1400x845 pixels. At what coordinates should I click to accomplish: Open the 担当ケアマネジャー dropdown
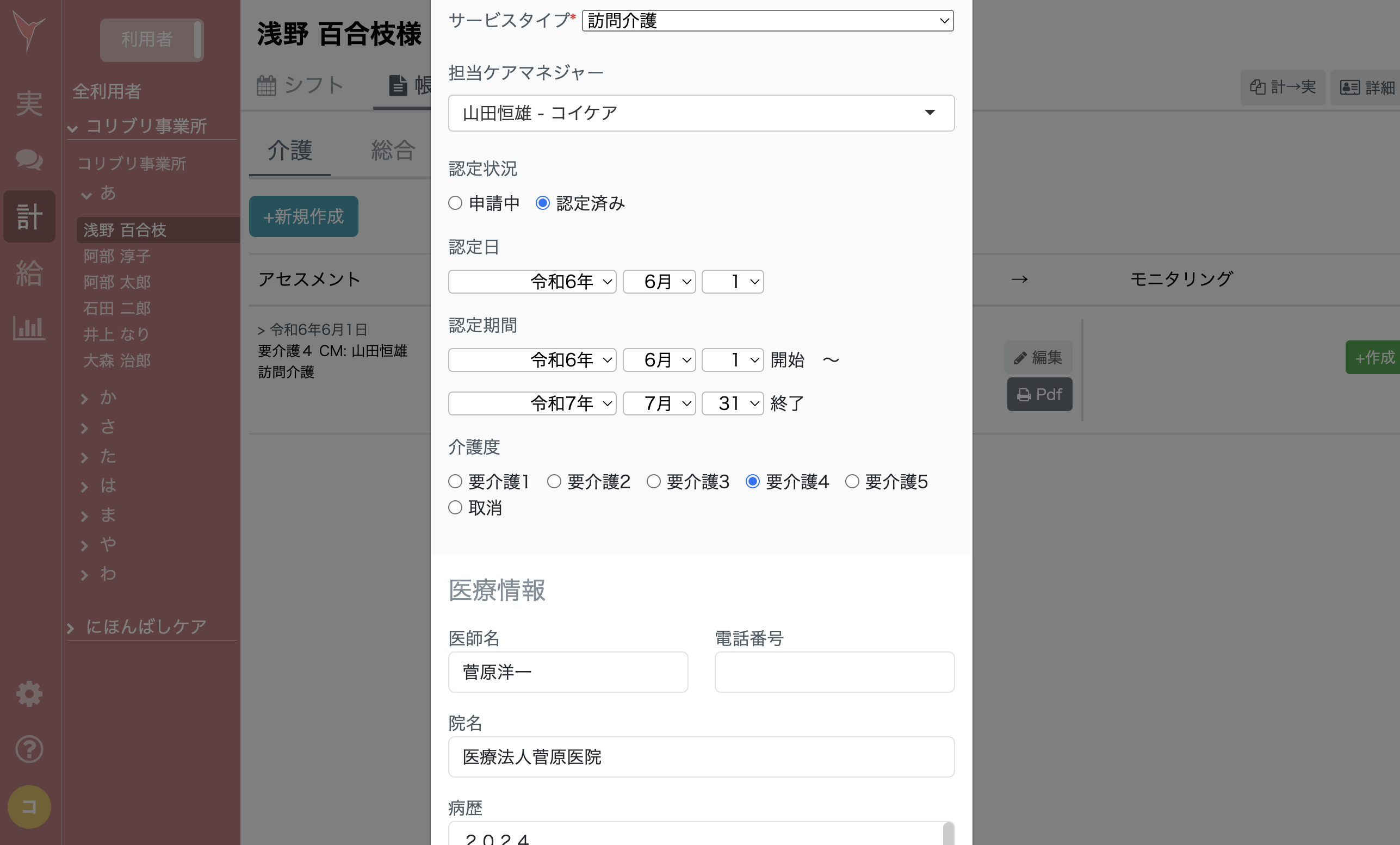click(x=701, y=113)
